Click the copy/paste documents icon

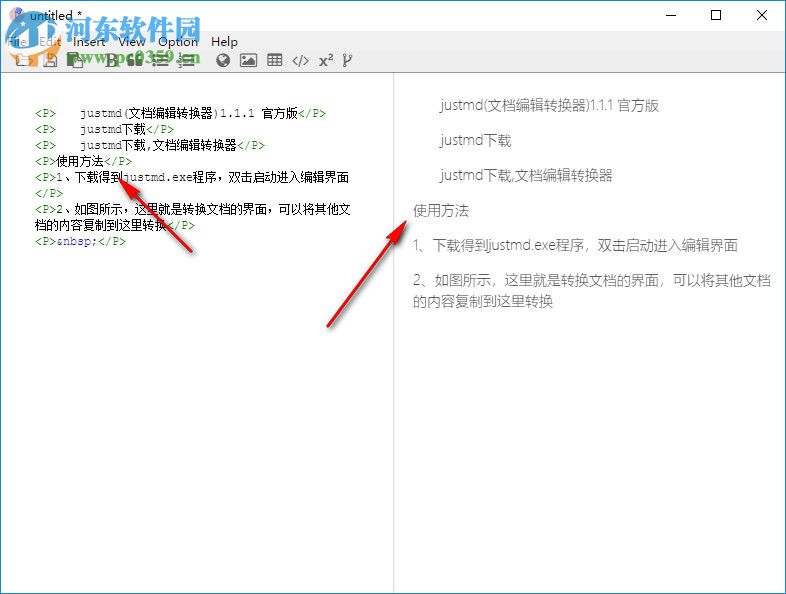(x=75, y=61)
